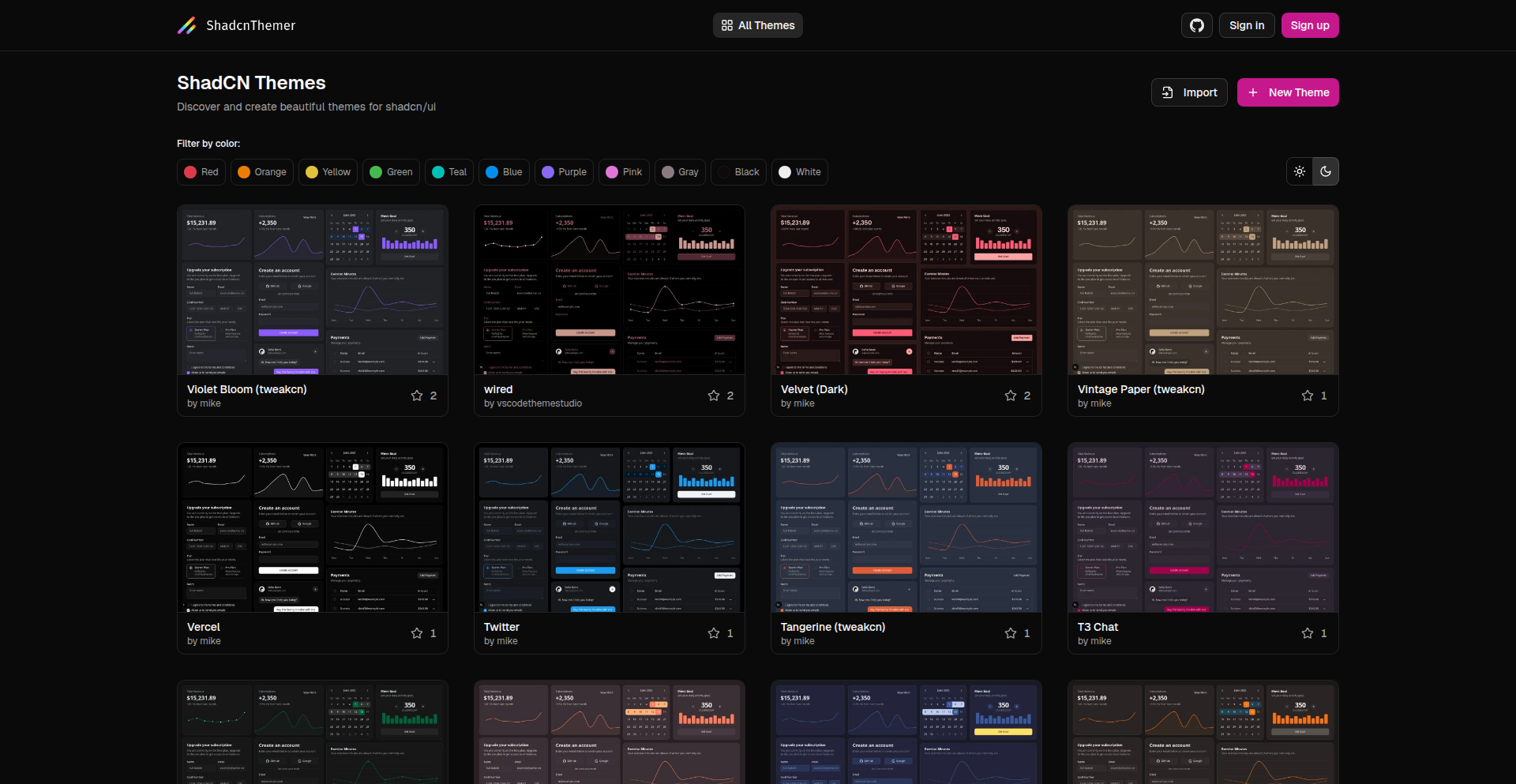
Task: Open the Twitter theme preview thumbnail
Action: pyautogui.click(x=610, y=528)
